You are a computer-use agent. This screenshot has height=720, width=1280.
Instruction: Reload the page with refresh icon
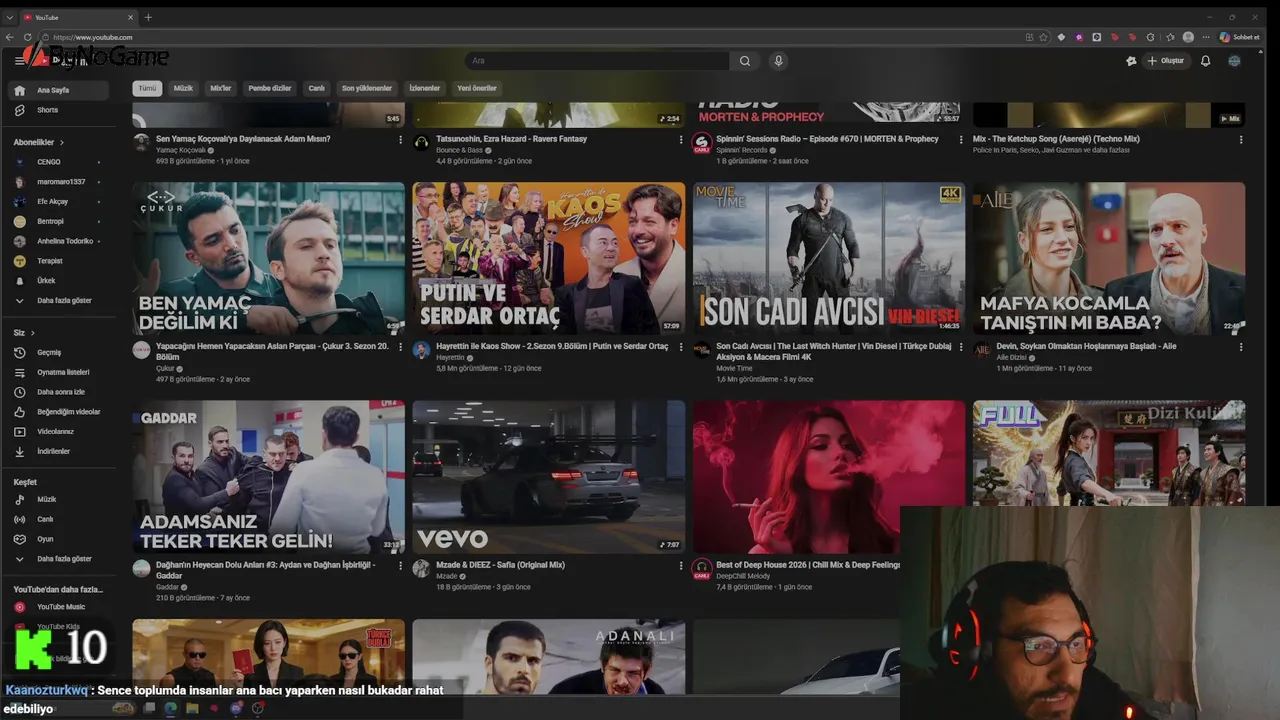[27, 37]
